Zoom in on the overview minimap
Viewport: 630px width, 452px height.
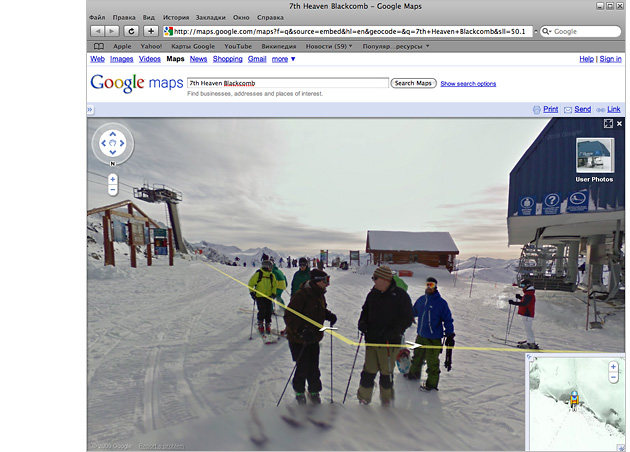pos(612,367)
